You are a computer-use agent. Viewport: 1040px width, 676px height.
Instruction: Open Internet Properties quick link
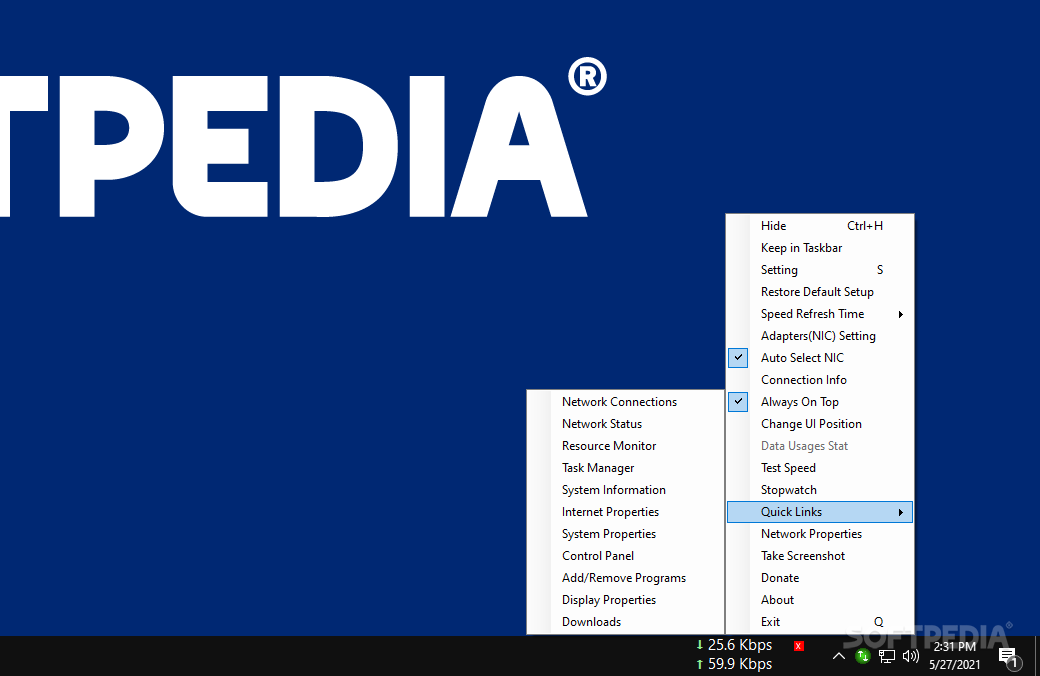[625, 511]
